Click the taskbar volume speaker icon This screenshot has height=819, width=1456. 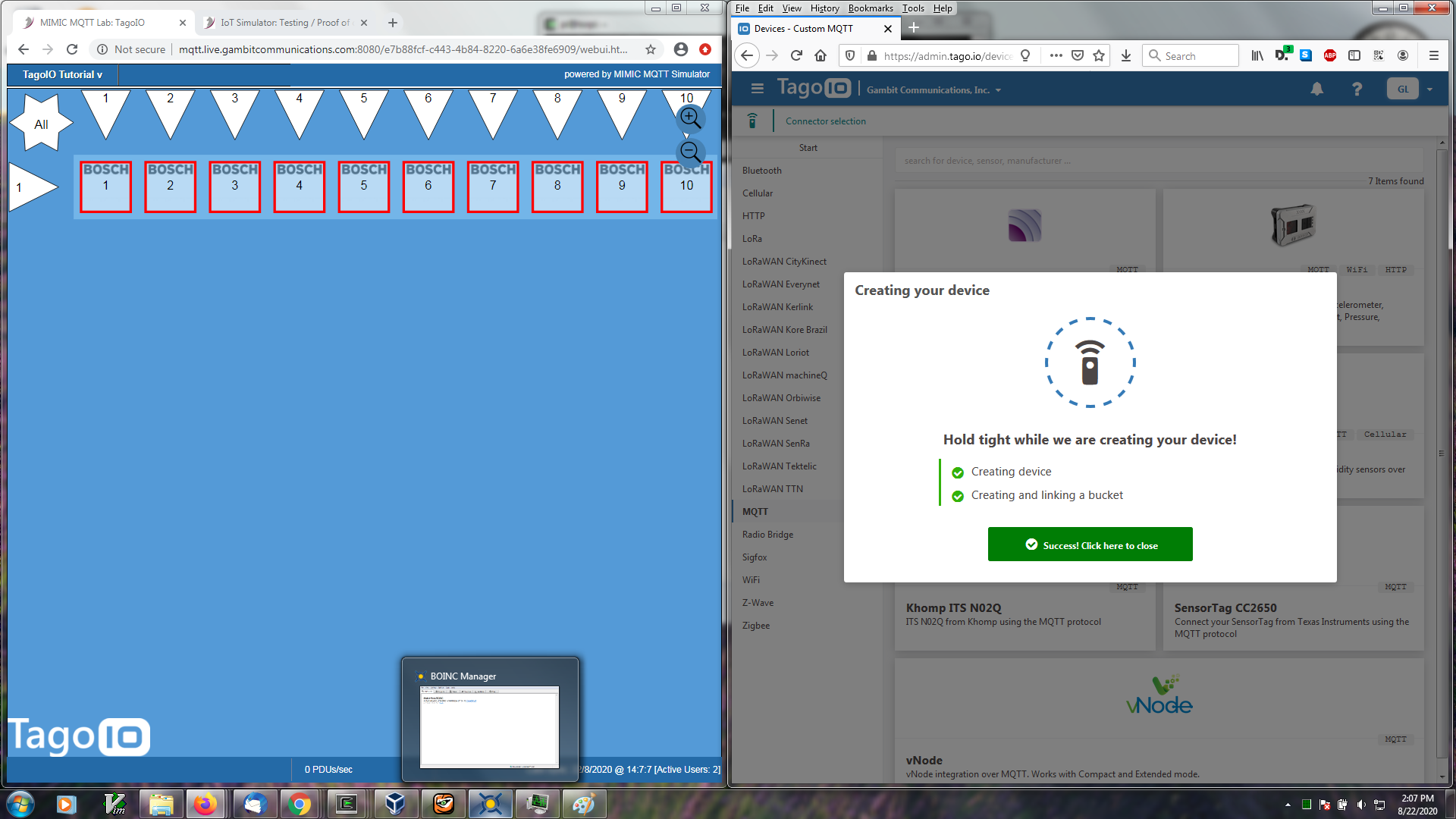(x=1360, y=805)
